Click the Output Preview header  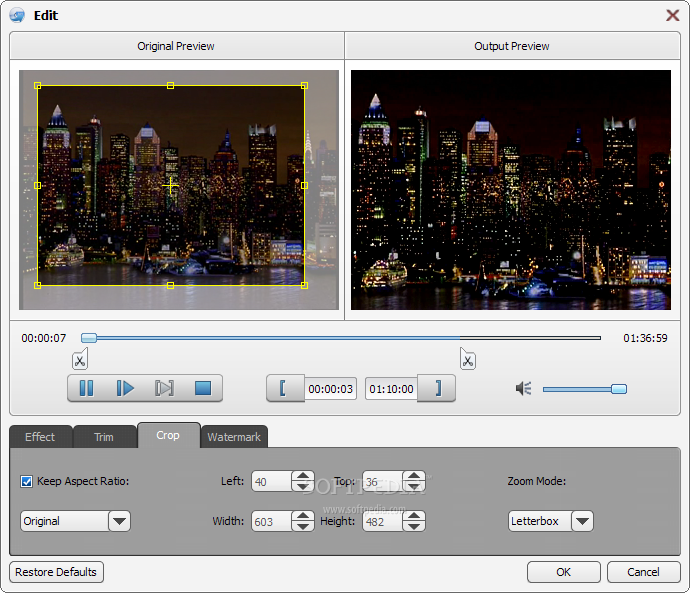point(512,46)
